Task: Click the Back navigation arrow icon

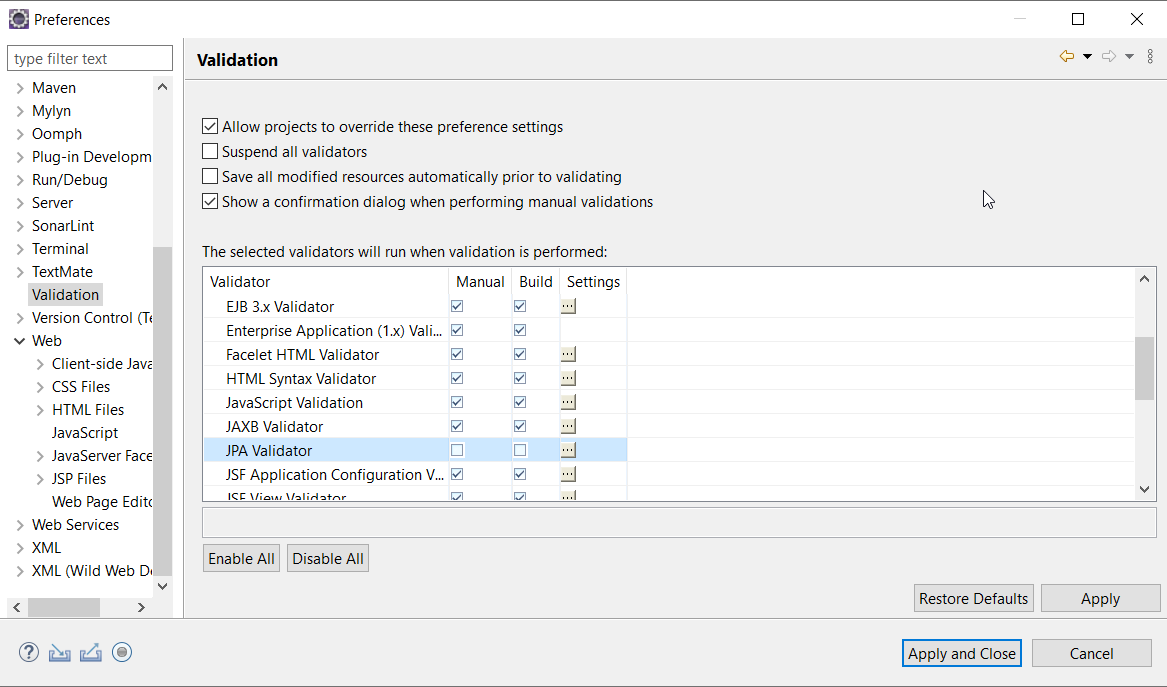Action: (x=1067, y=57)
